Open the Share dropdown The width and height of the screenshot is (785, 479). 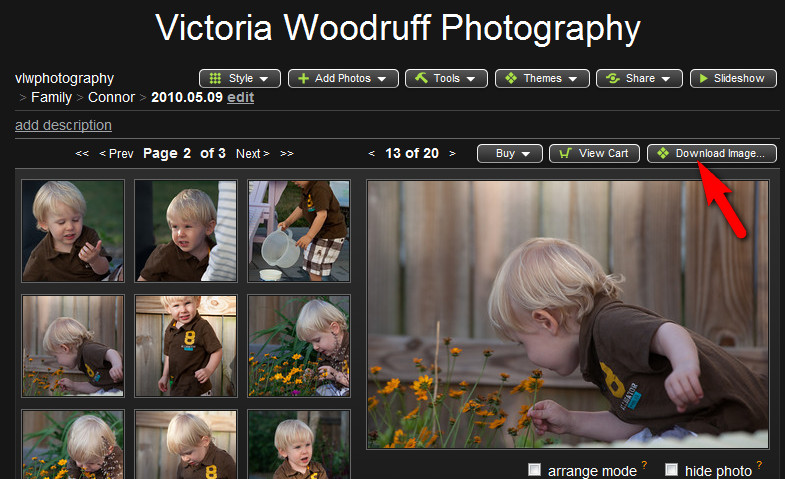click(x=639, y=79)
